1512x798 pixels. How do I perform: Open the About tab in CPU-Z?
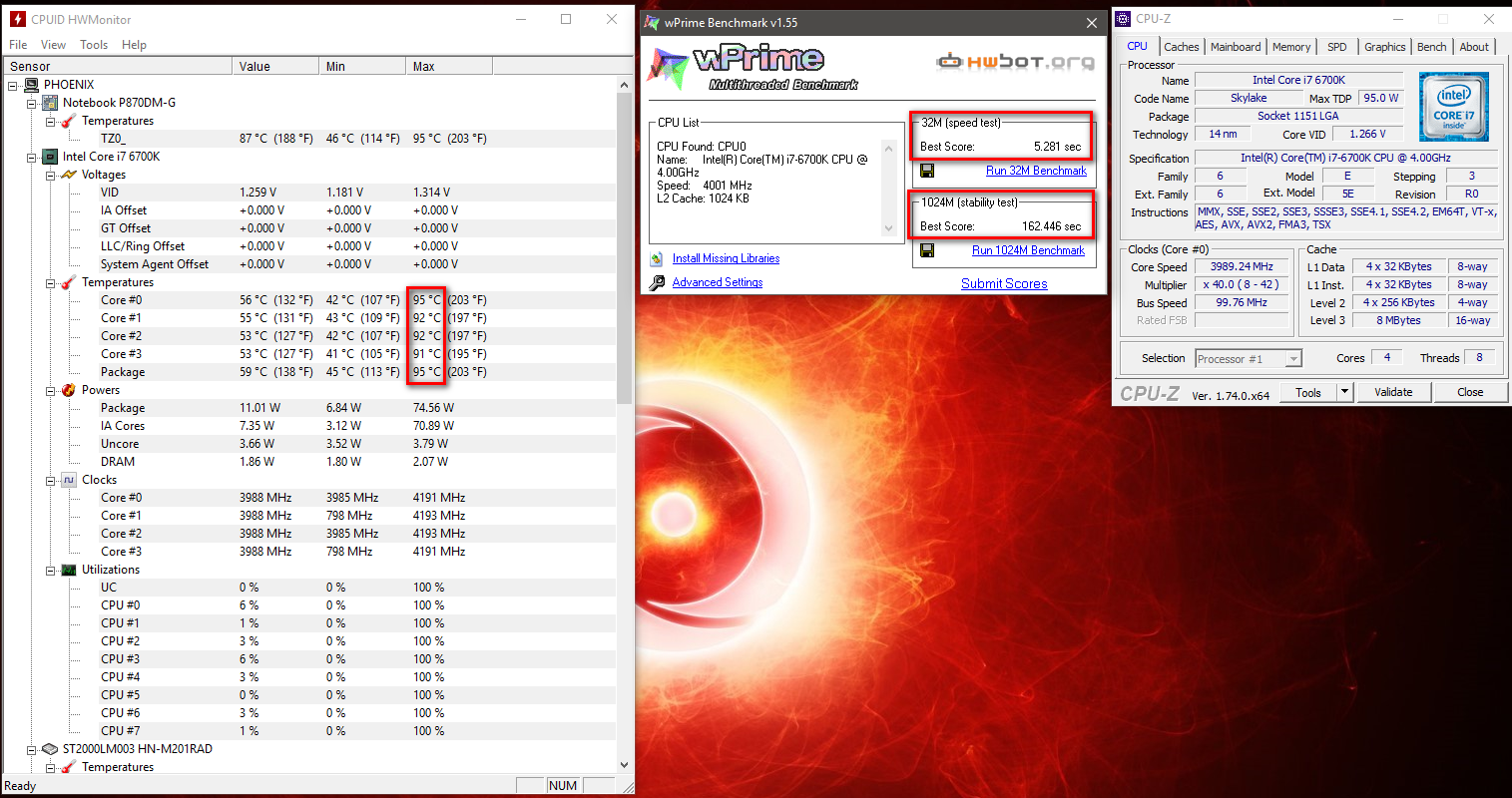[1474, 47]
